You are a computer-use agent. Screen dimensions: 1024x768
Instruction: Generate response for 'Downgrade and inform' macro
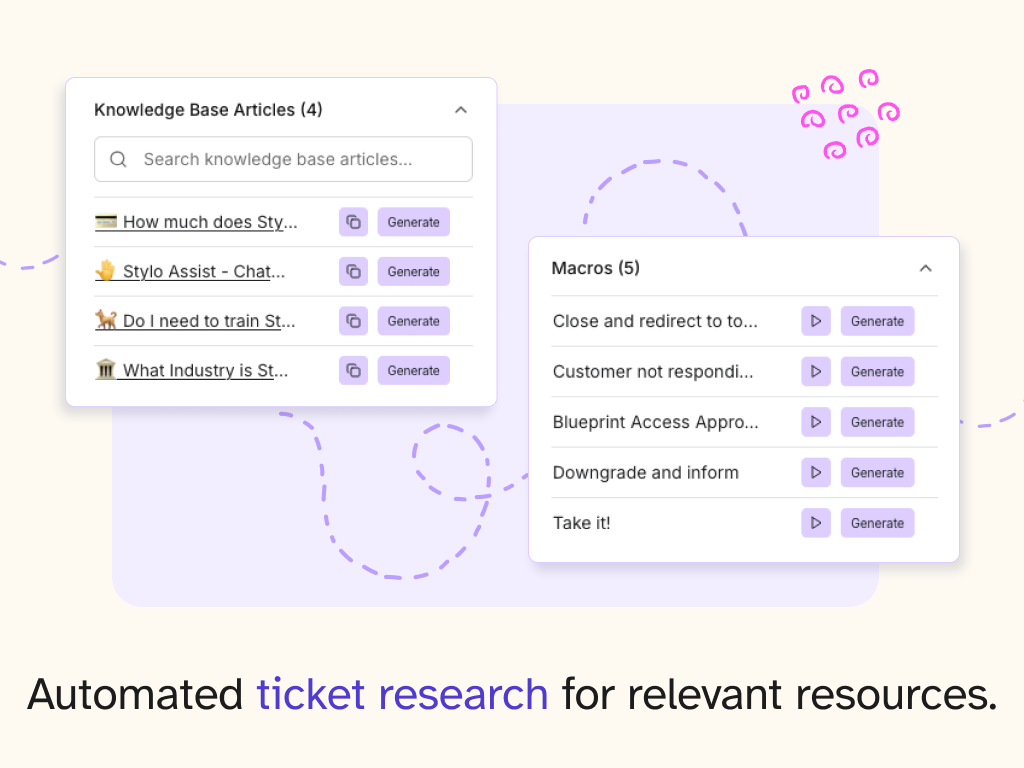[877, 472]
